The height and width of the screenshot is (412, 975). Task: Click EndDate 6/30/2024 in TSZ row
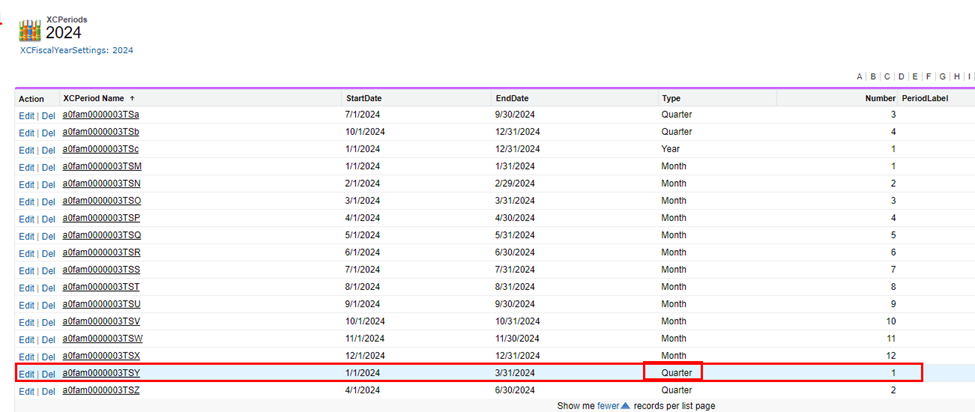pos(515,390)
